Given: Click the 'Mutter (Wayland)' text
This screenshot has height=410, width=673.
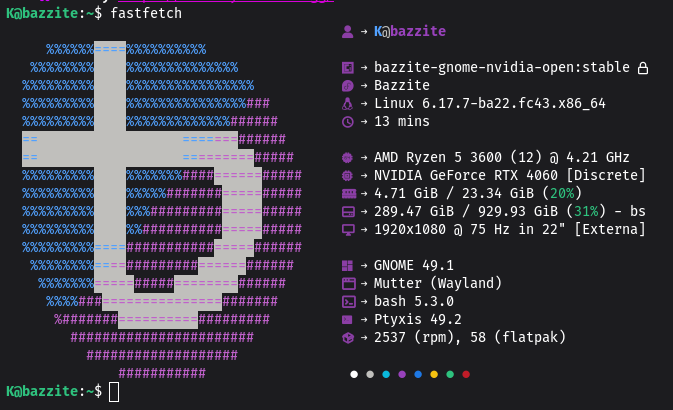Looking at the screenshot, I should pyautogui.click(x=438, y=284).
